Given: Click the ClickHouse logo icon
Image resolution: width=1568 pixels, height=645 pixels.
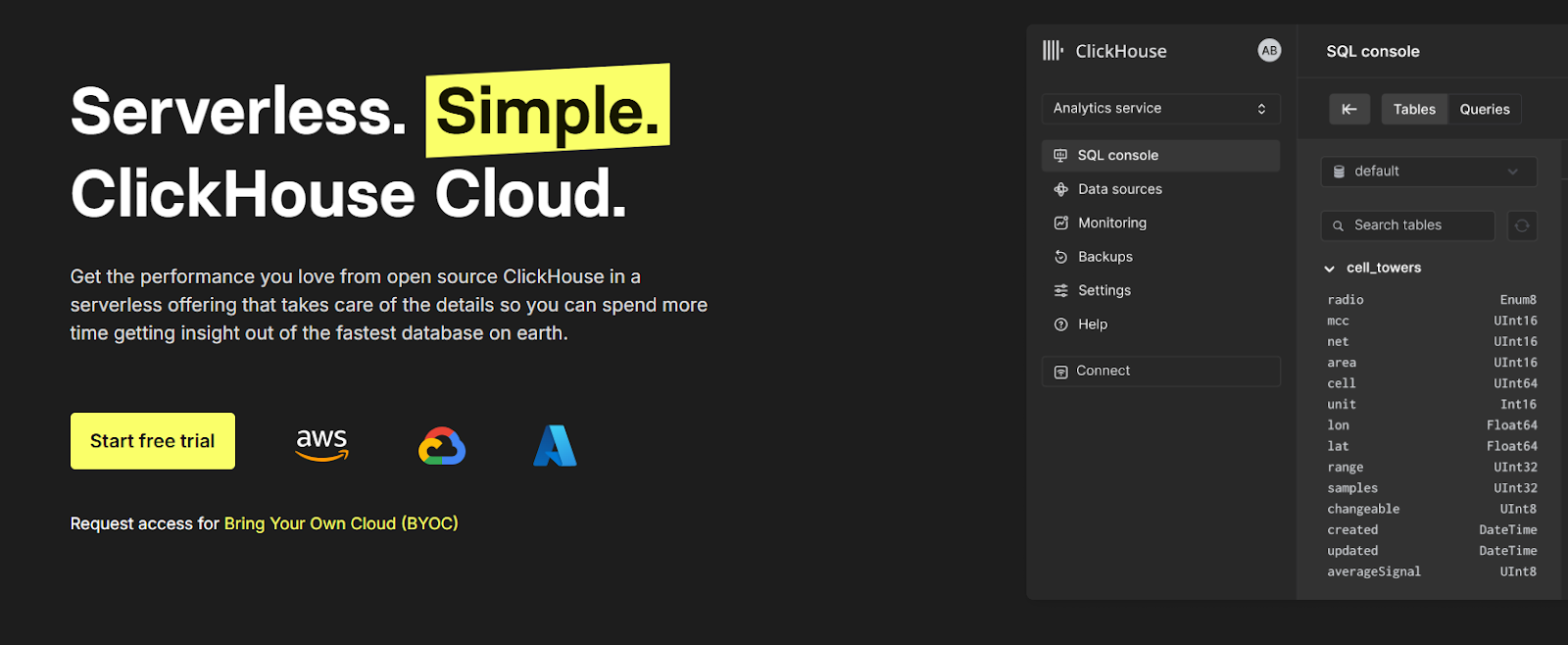Looking at the screenshot, I should [x=1053, y=51].
